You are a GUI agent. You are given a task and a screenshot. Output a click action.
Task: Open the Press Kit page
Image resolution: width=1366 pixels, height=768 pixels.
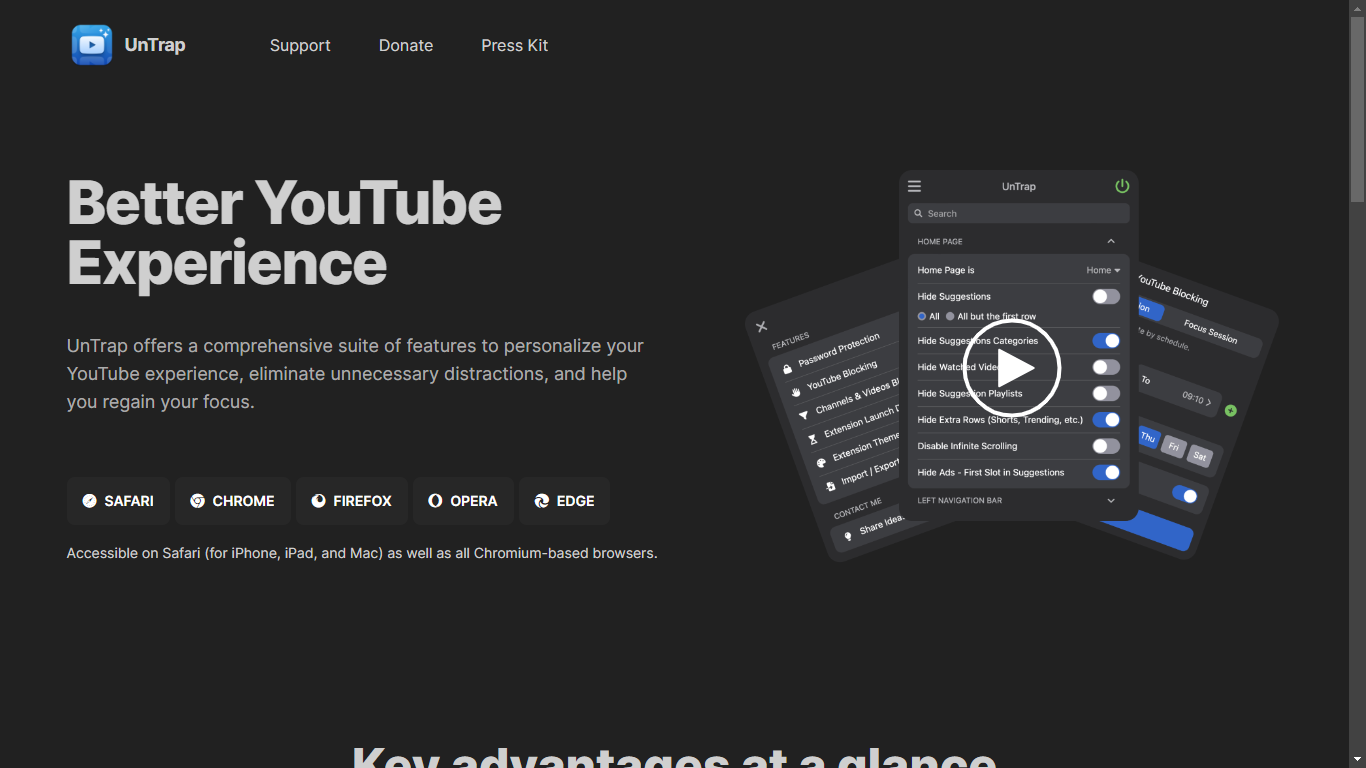(515, 45)
